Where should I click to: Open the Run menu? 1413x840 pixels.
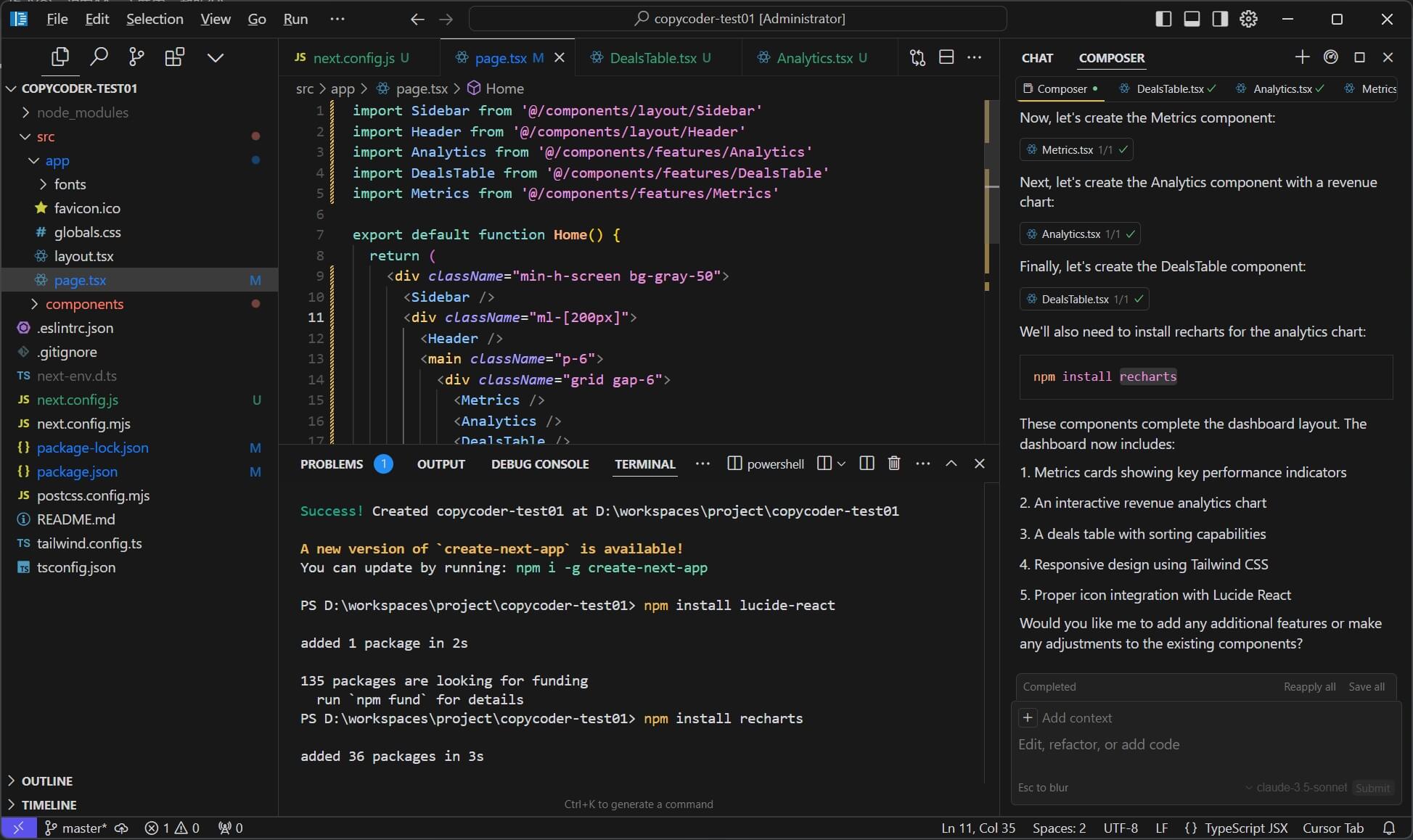point(295,19)
